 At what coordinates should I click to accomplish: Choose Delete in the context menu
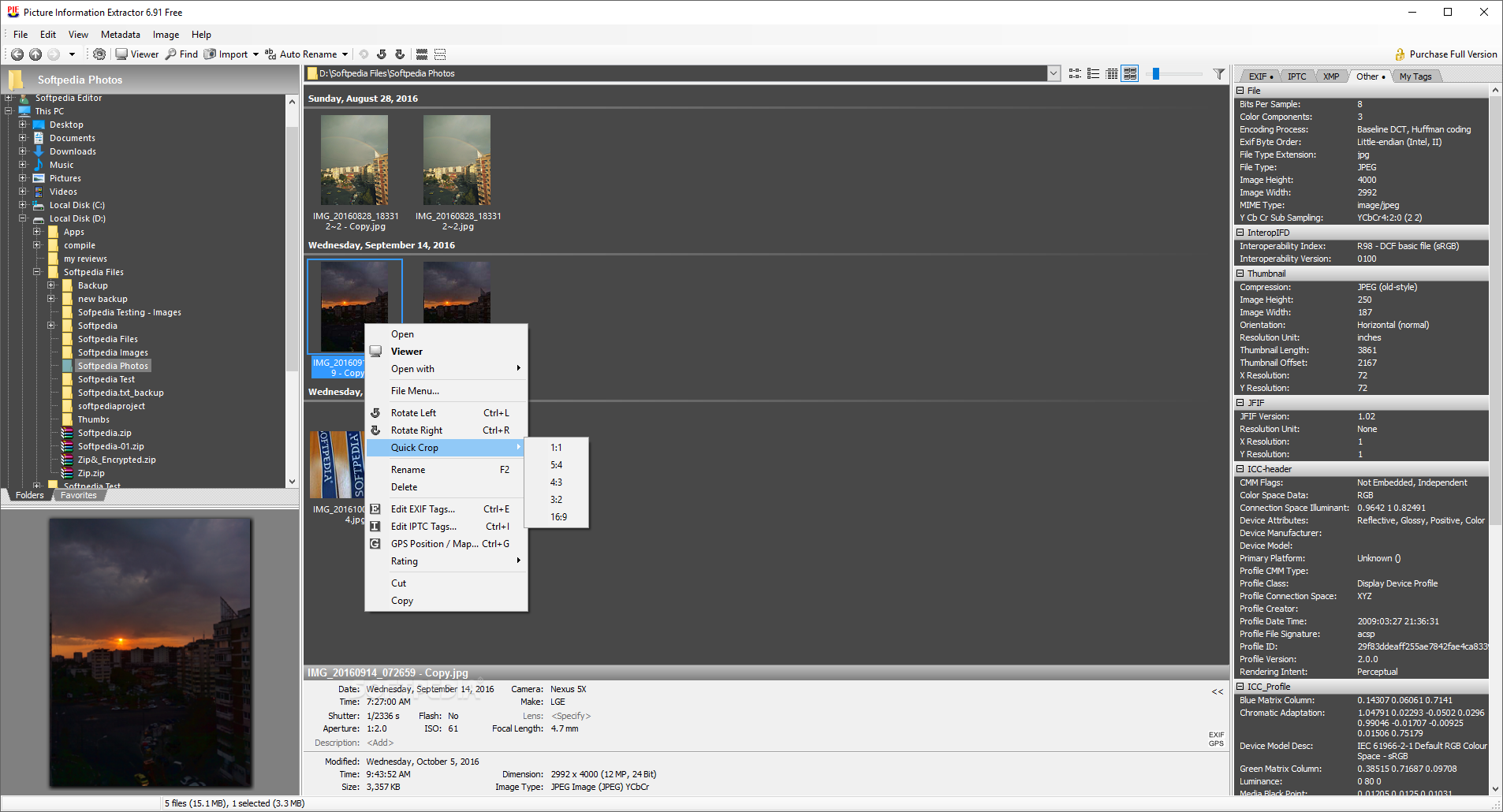[x=446, y=487]
